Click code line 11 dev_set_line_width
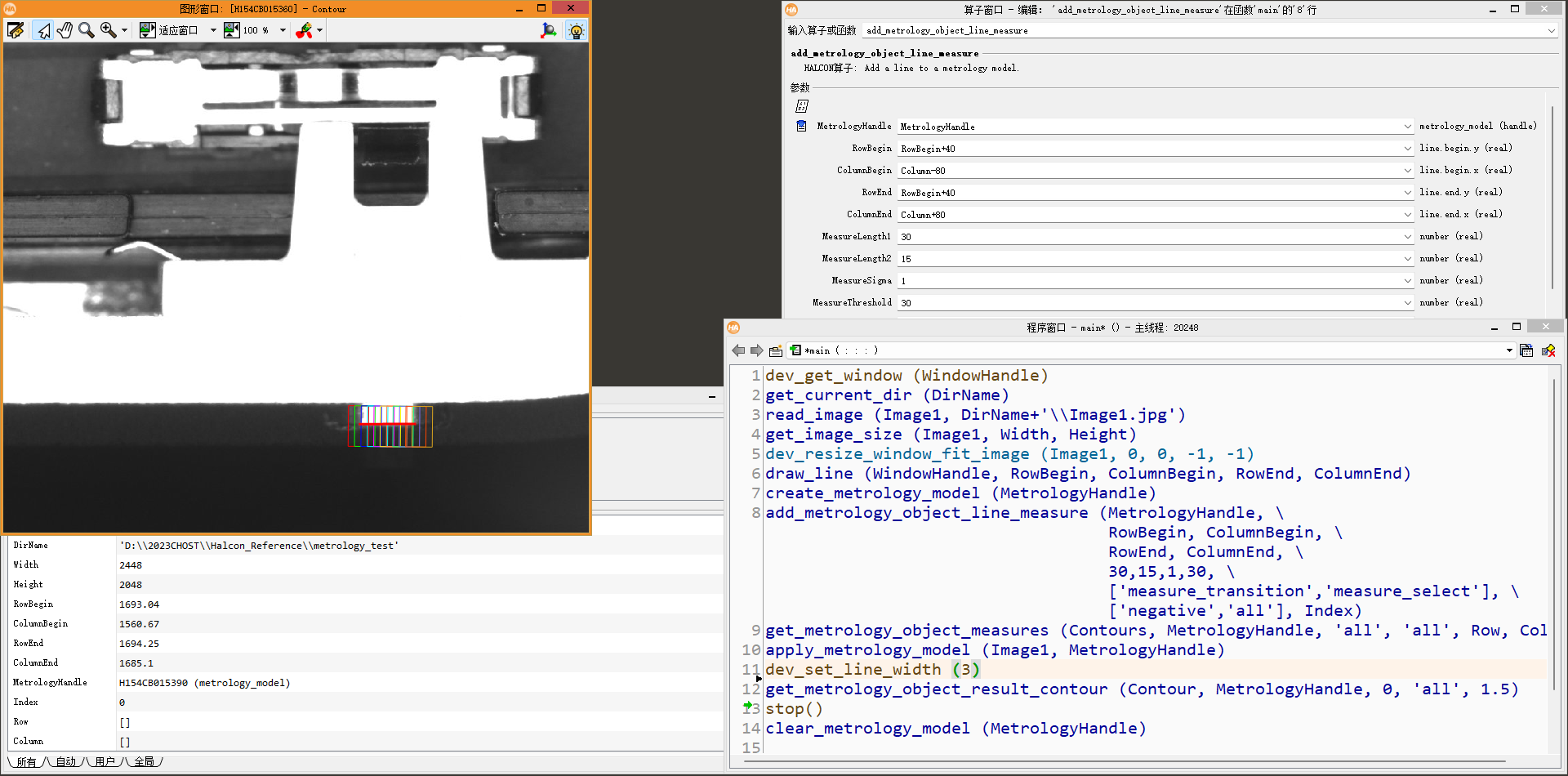 point(872,670)
